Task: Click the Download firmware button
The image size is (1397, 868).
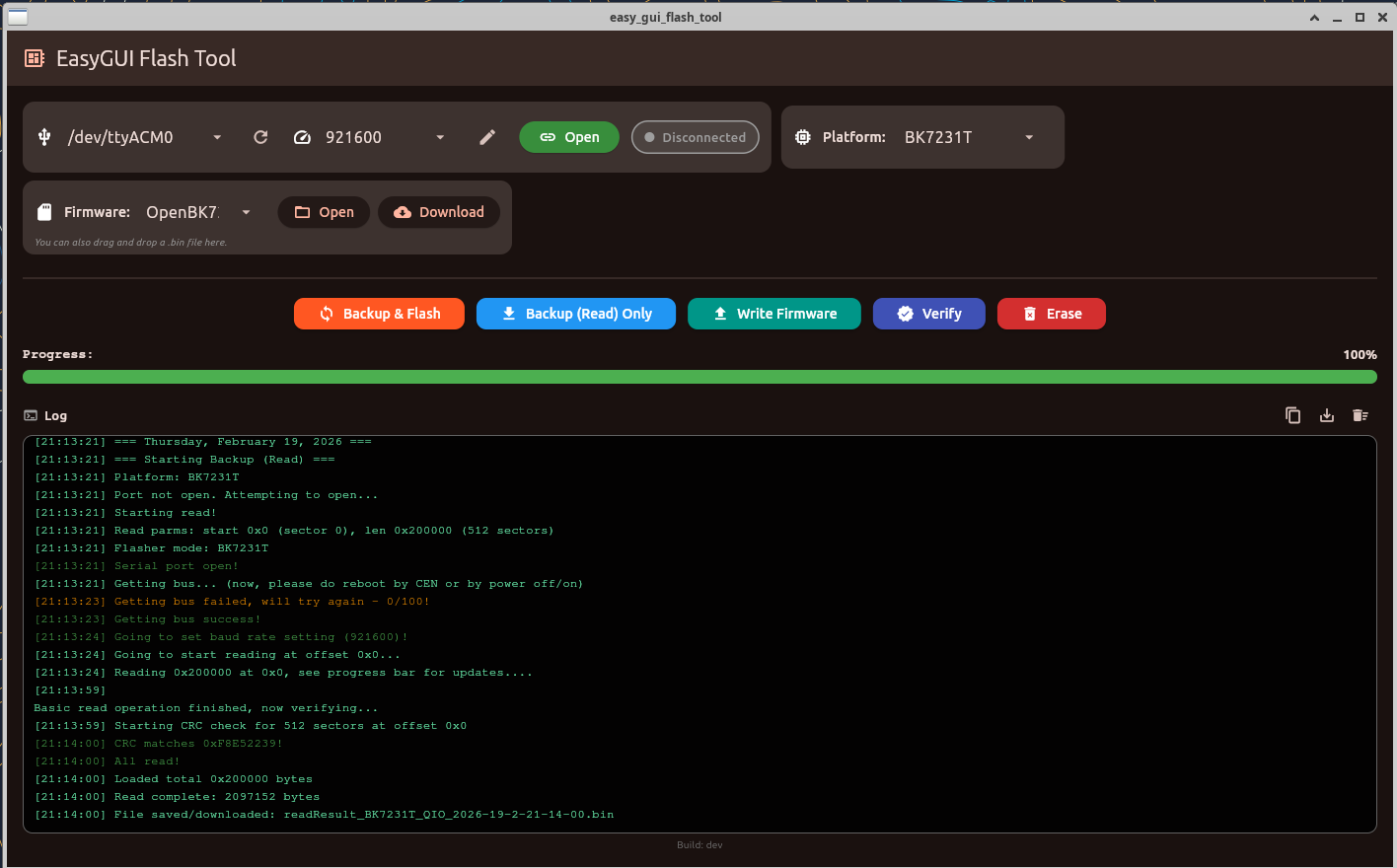Action: click(x=439, y=212)
